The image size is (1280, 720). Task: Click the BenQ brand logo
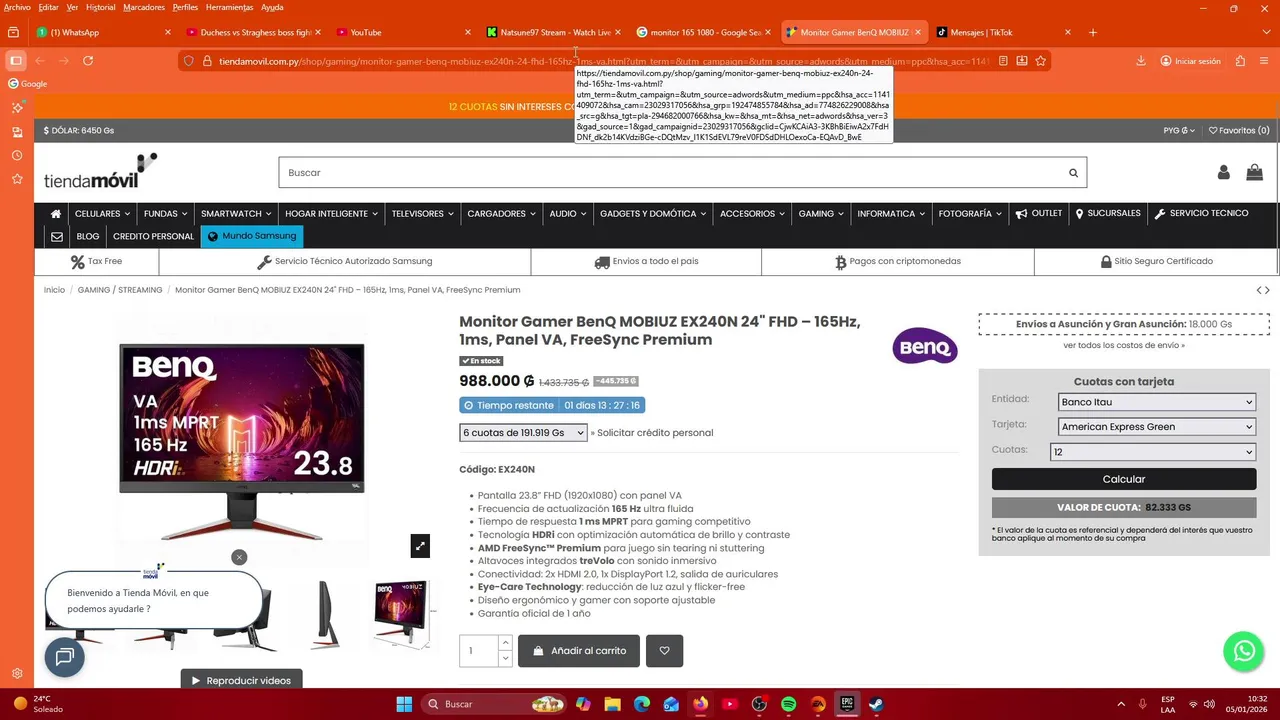(925, 347)
